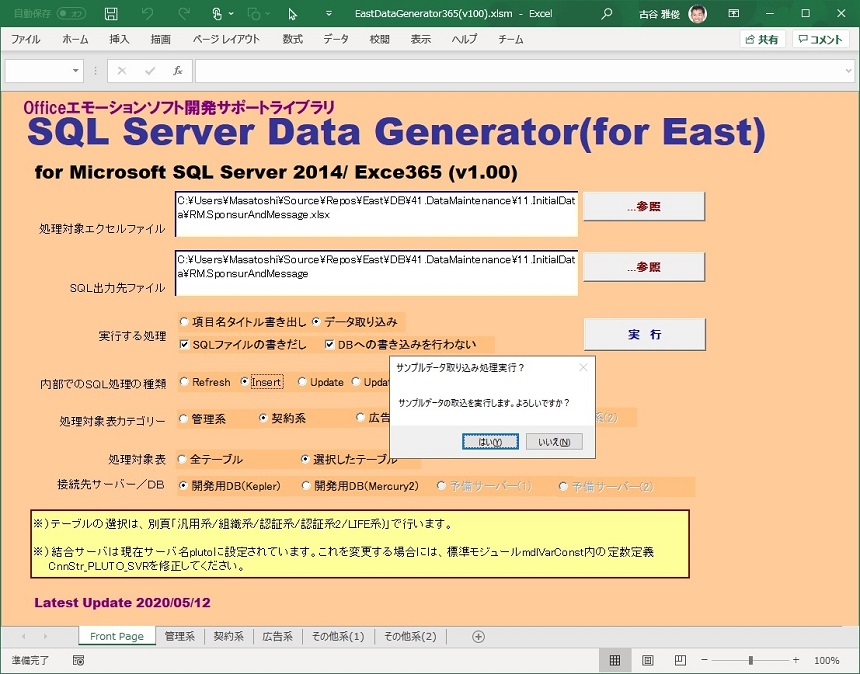Screen dimensions: 860x674
Task: Click the 参照 button for SQL output file
Action: (644, 267)
